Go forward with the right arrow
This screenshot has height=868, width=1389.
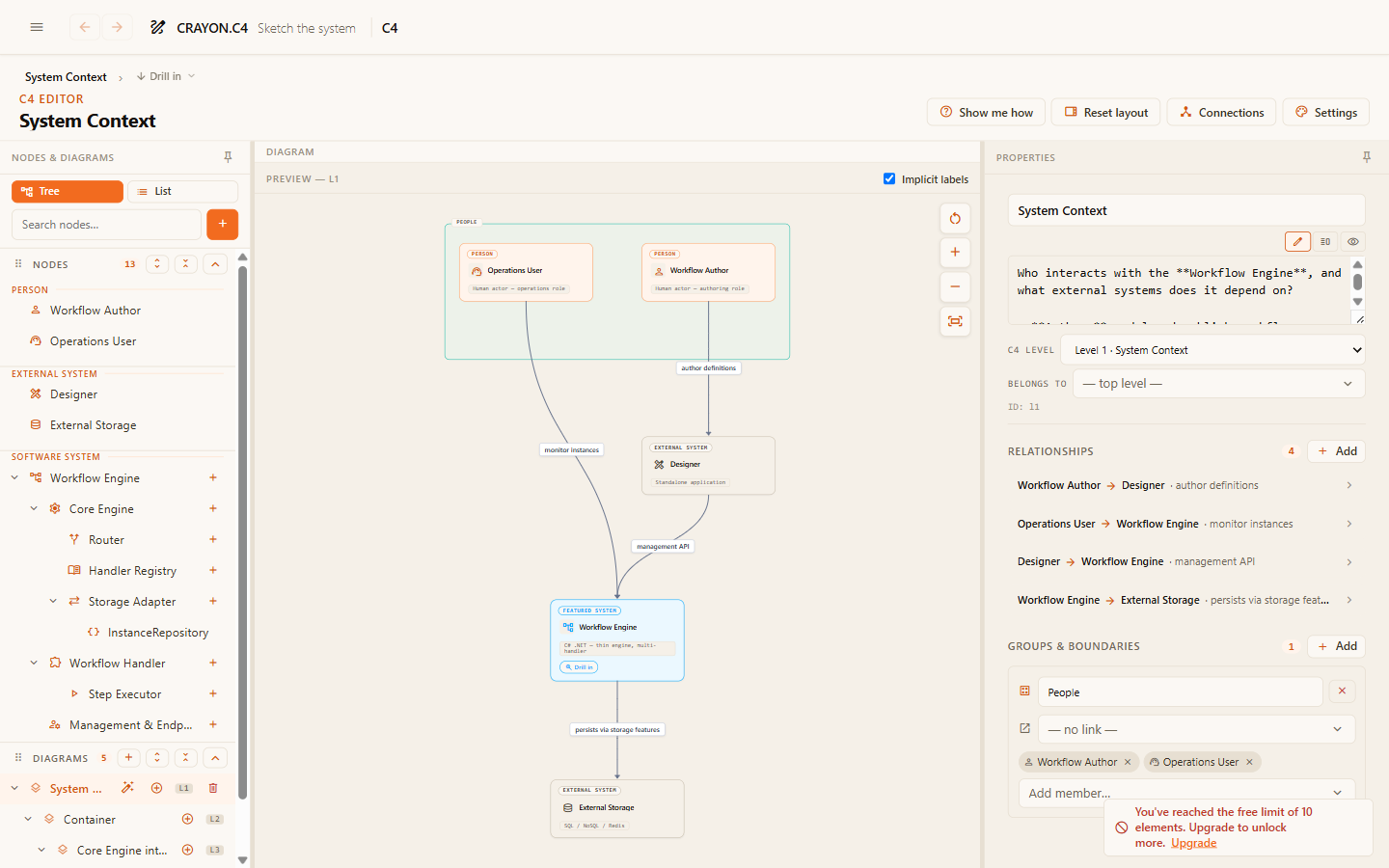(x=117, y=27)
